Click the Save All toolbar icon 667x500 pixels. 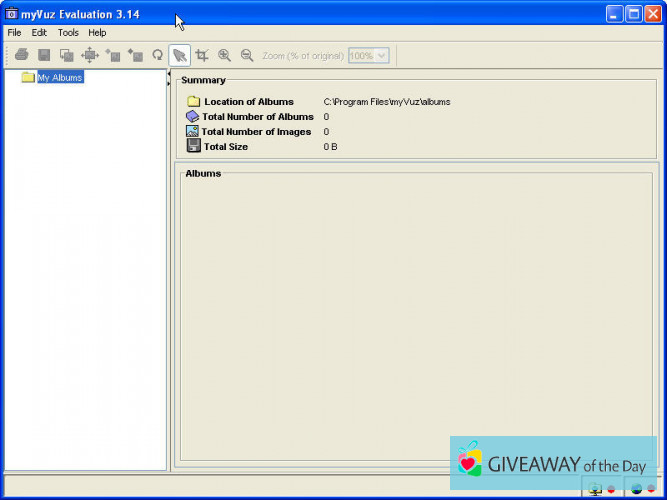click(67, 56)
